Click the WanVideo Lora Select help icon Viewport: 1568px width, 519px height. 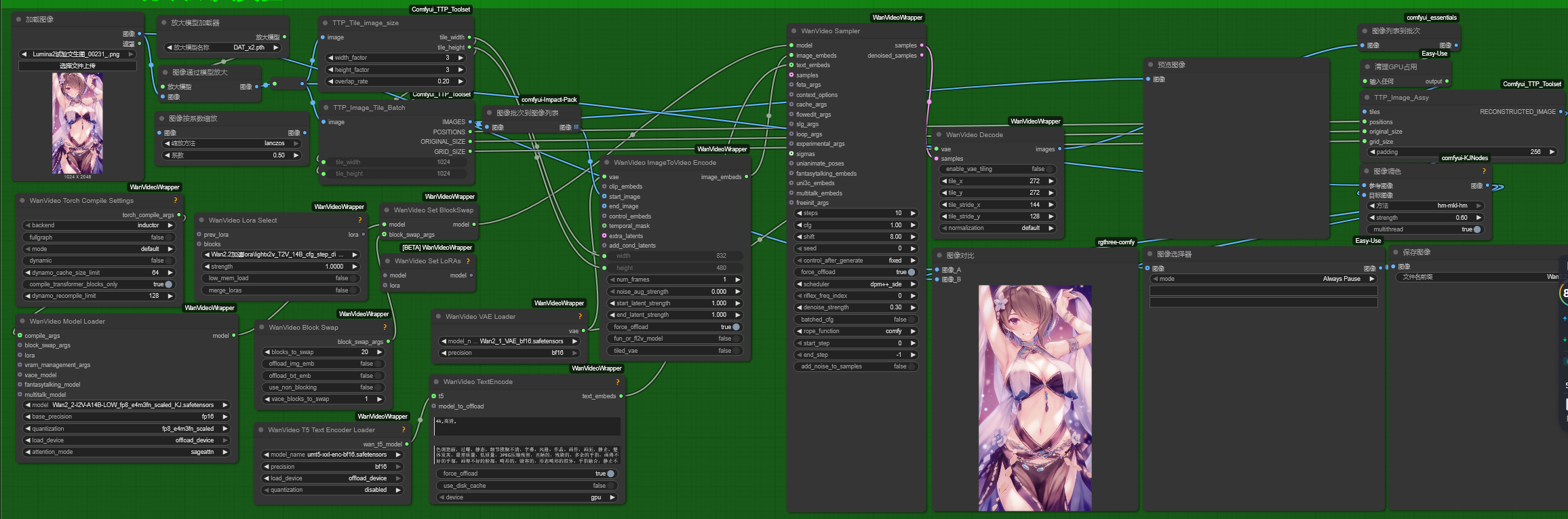(359, 220)
